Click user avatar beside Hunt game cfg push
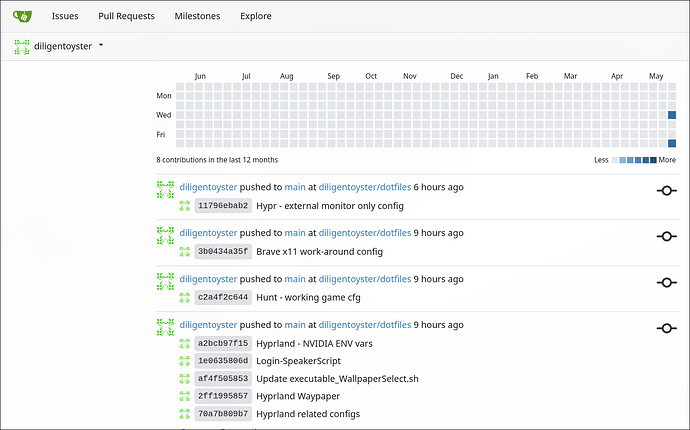The height and width of the screenshot is (430, 690). pyautogui.click(x=165, y=281)
